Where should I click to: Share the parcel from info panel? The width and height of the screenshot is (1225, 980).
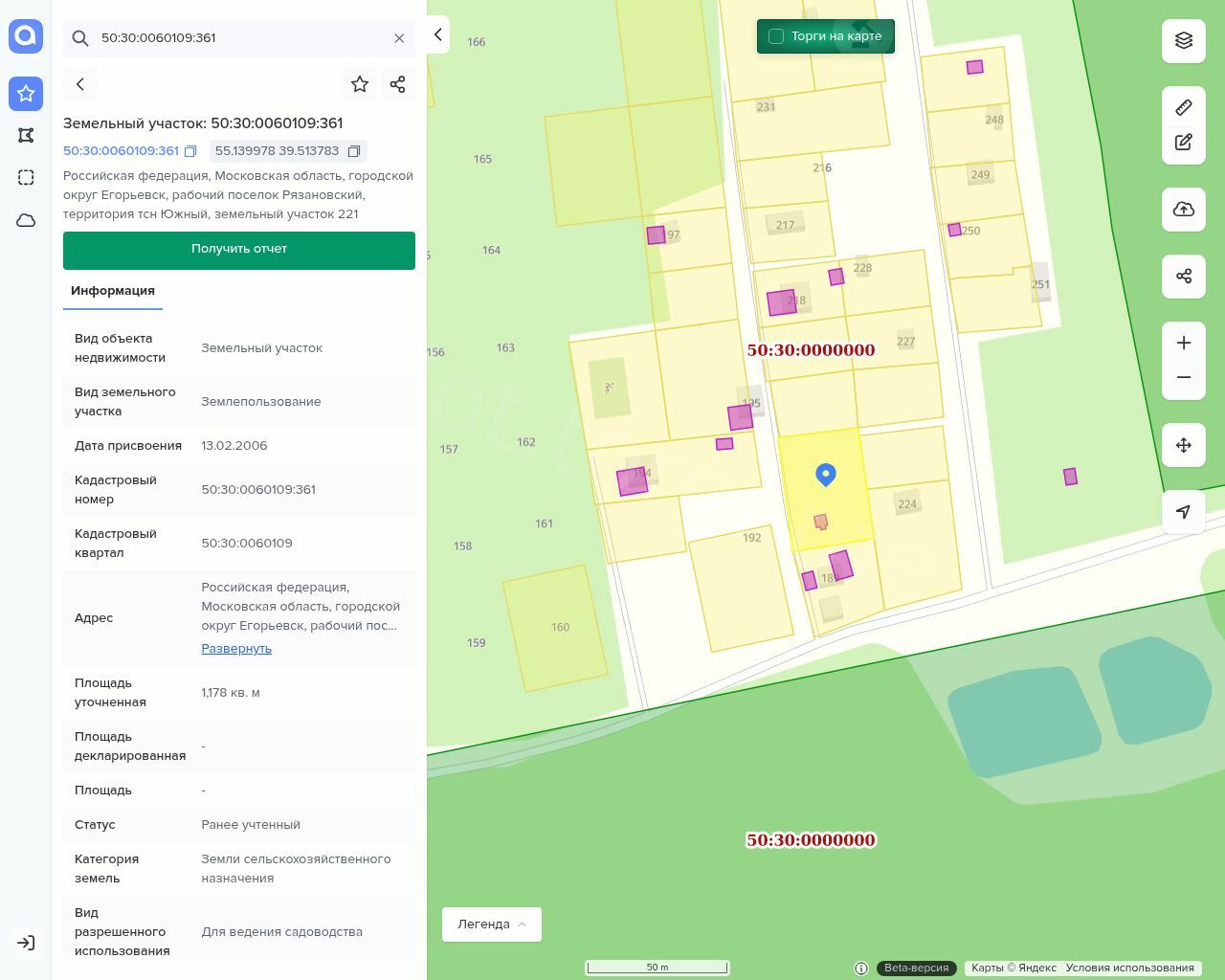(398, 84)
